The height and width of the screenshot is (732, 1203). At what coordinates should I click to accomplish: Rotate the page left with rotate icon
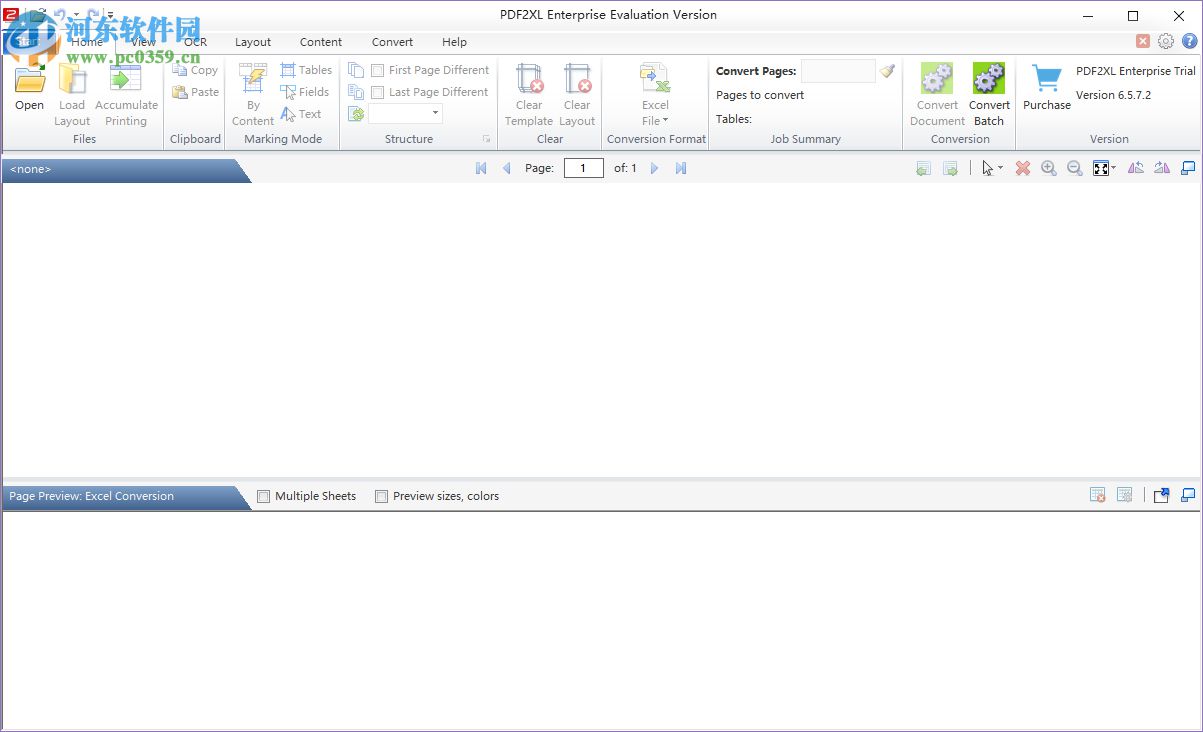pos(1135,168)
